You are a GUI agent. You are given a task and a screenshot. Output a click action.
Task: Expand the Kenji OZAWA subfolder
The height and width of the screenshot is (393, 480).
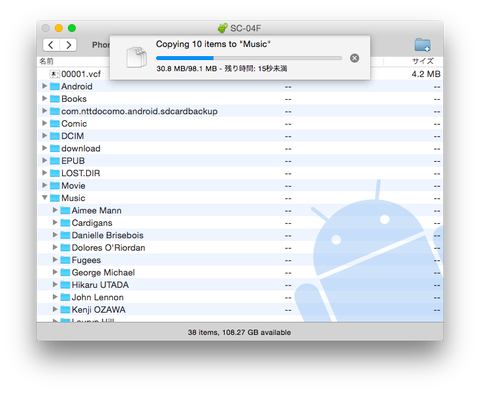click(55, 309)
